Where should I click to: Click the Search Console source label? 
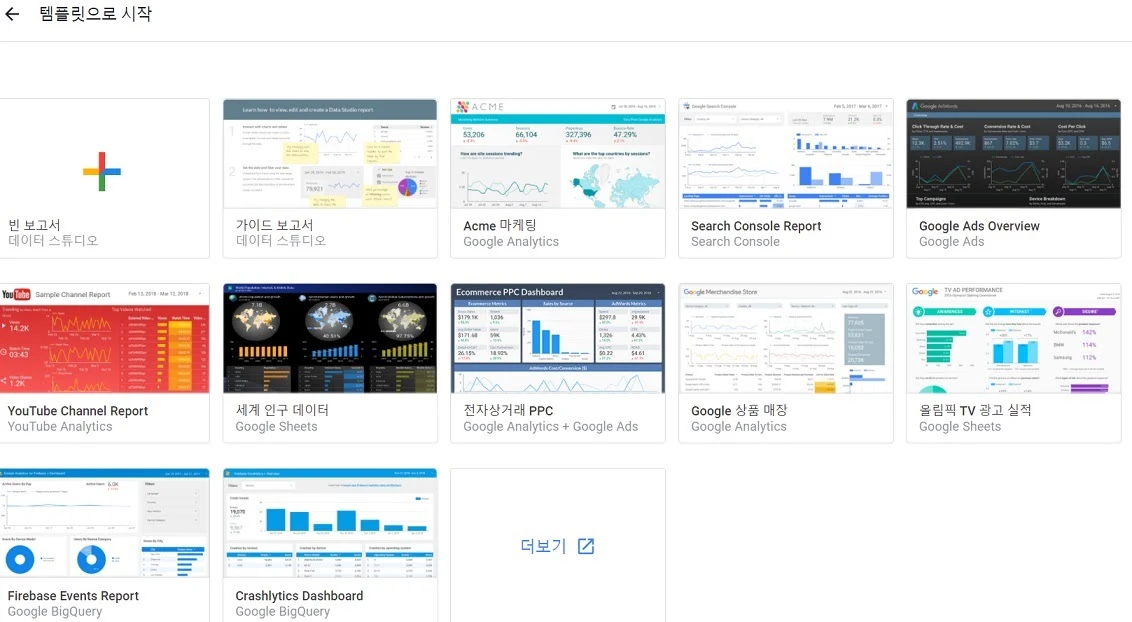(x=735, y=242)
